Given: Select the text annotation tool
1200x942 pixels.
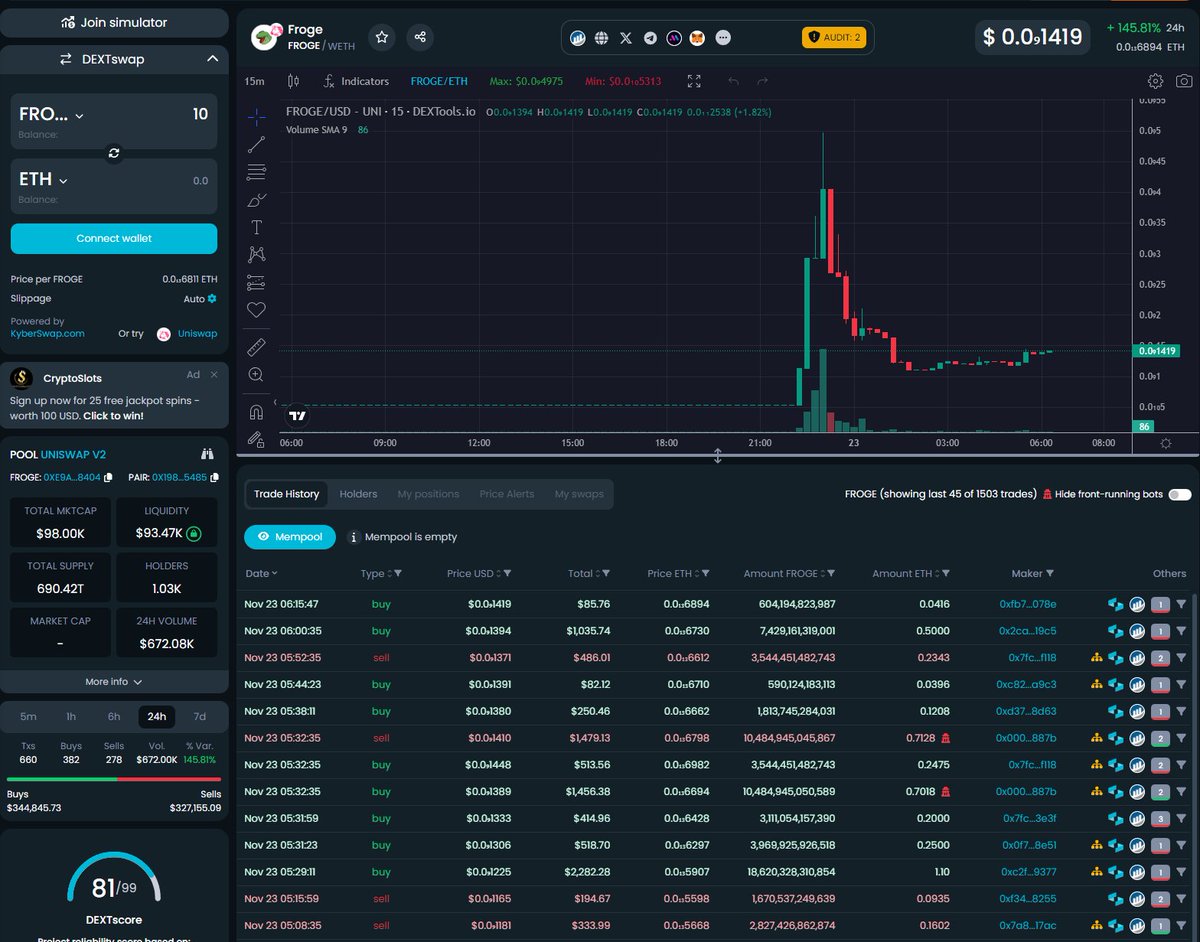Looking at the screenshot, I should (256, 228).
